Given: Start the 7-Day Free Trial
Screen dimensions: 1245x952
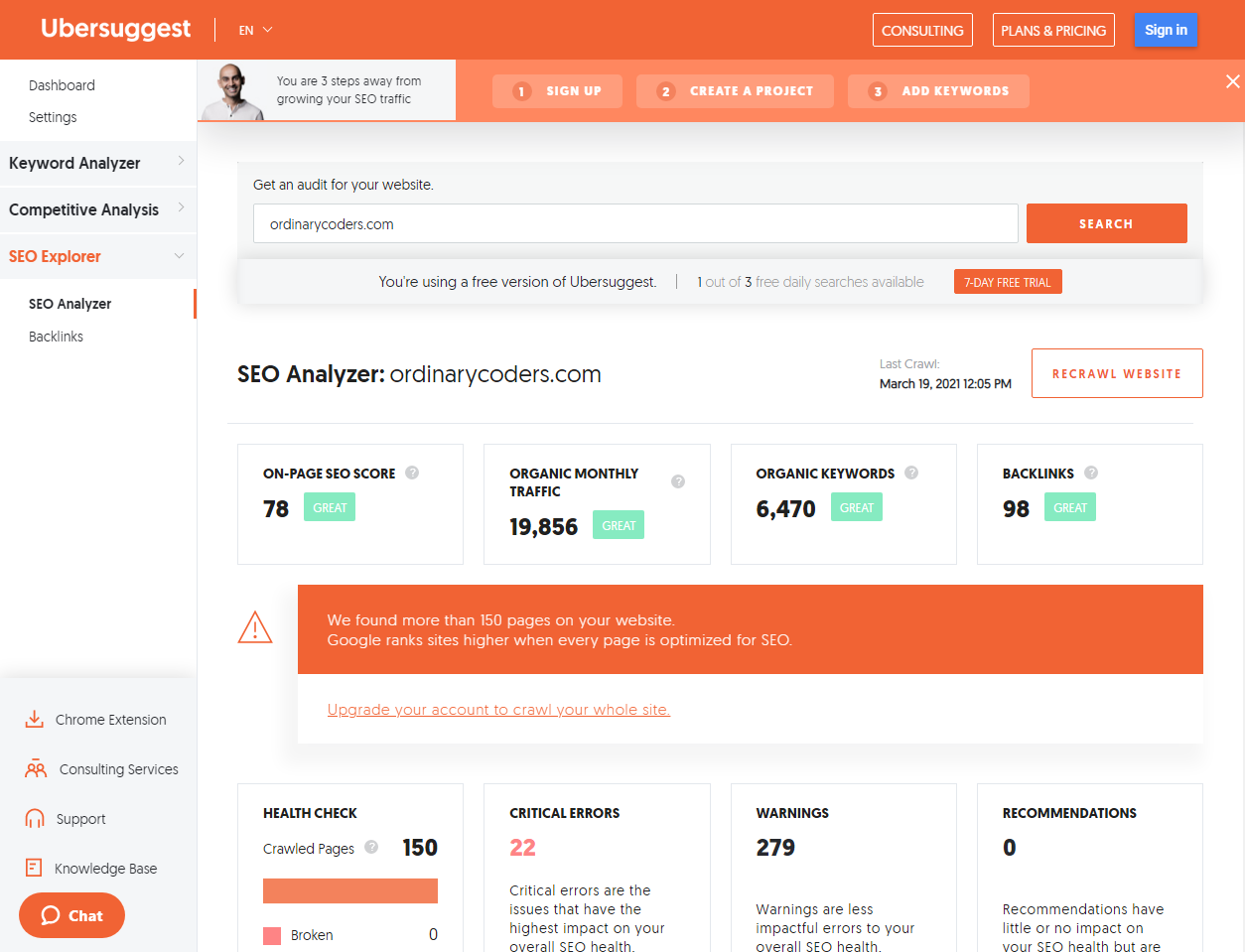Looking at the screenshot, I should tap(1008, 282).
